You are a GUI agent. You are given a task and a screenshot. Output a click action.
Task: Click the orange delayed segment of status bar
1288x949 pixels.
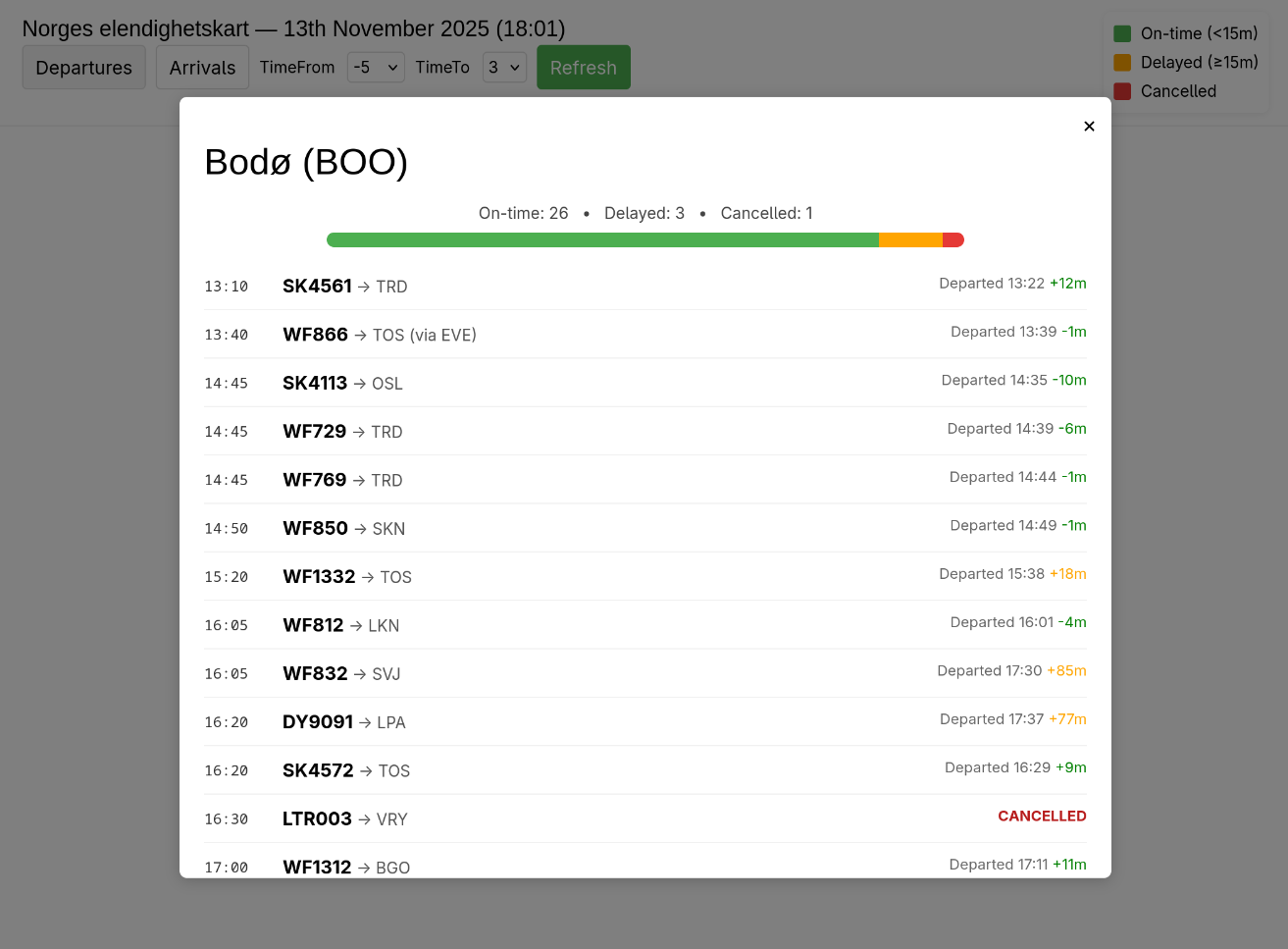pyautogui.click(x=910, y=240)
